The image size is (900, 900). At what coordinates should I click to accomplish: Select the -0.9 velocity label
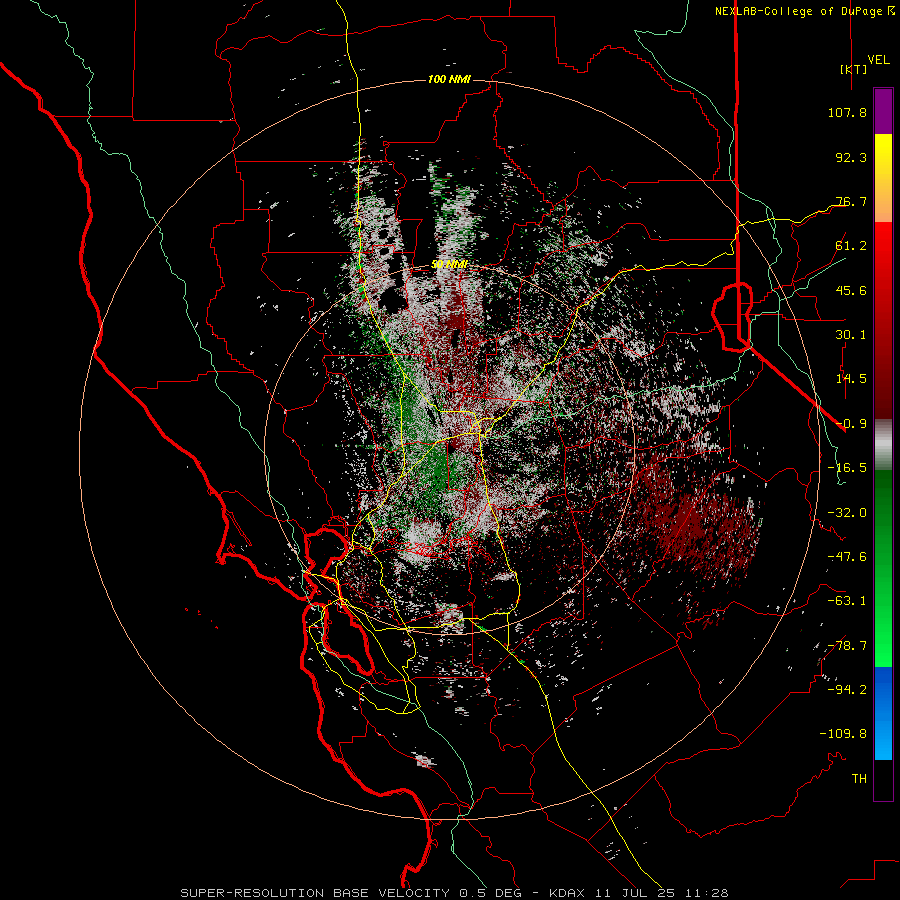[x=851, y=424]
